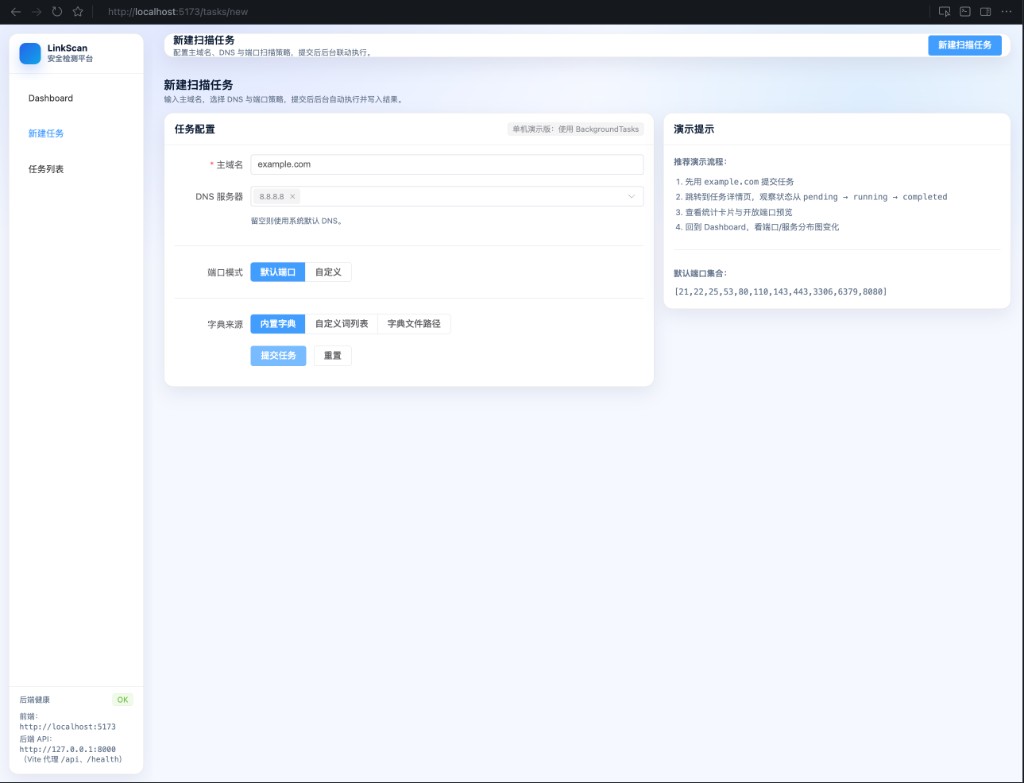
Task: Click the browser forward arrow
Action: pos(37,12)
